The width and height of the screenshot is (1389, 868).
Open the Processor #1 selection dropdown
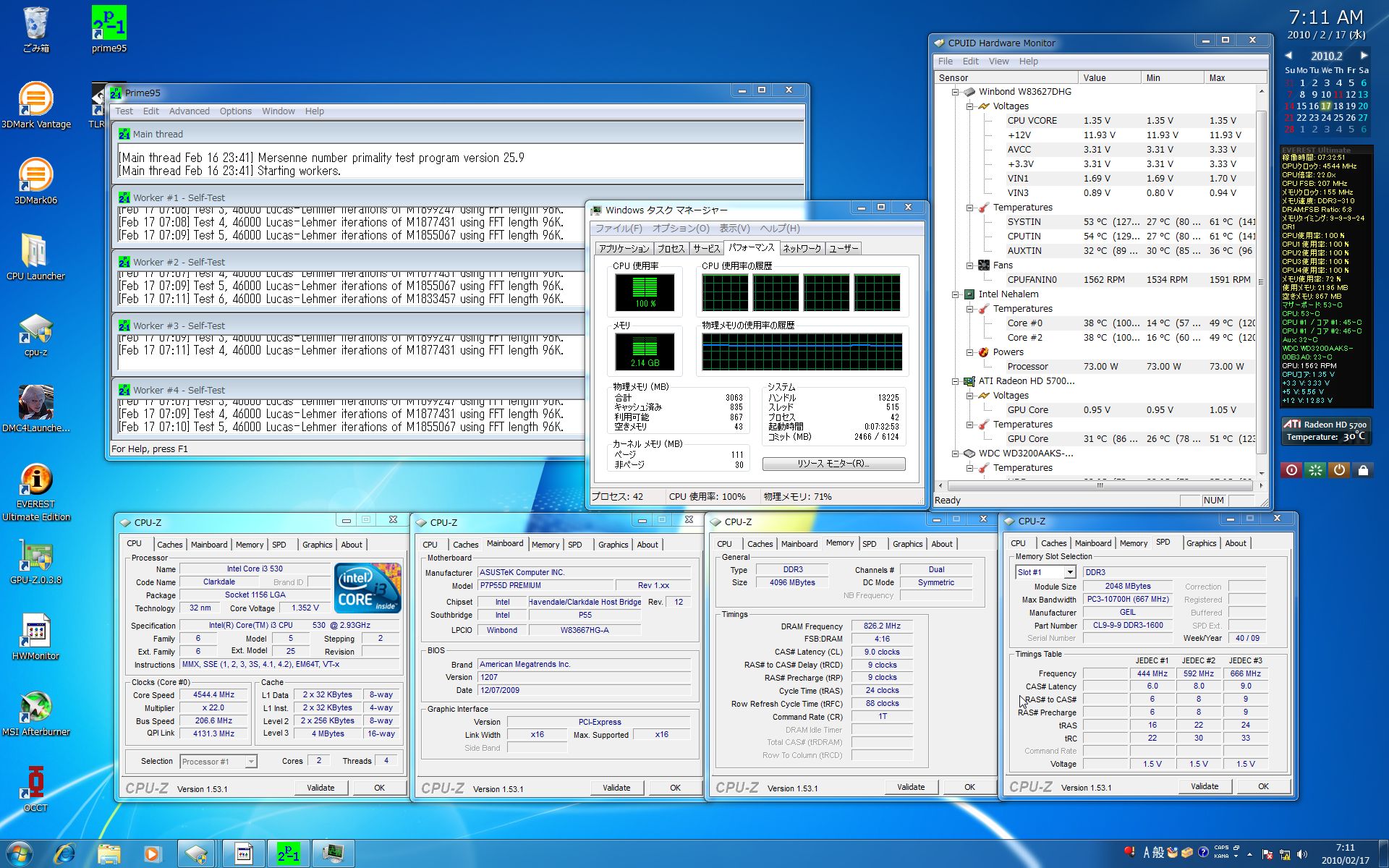tap(250, 761)
